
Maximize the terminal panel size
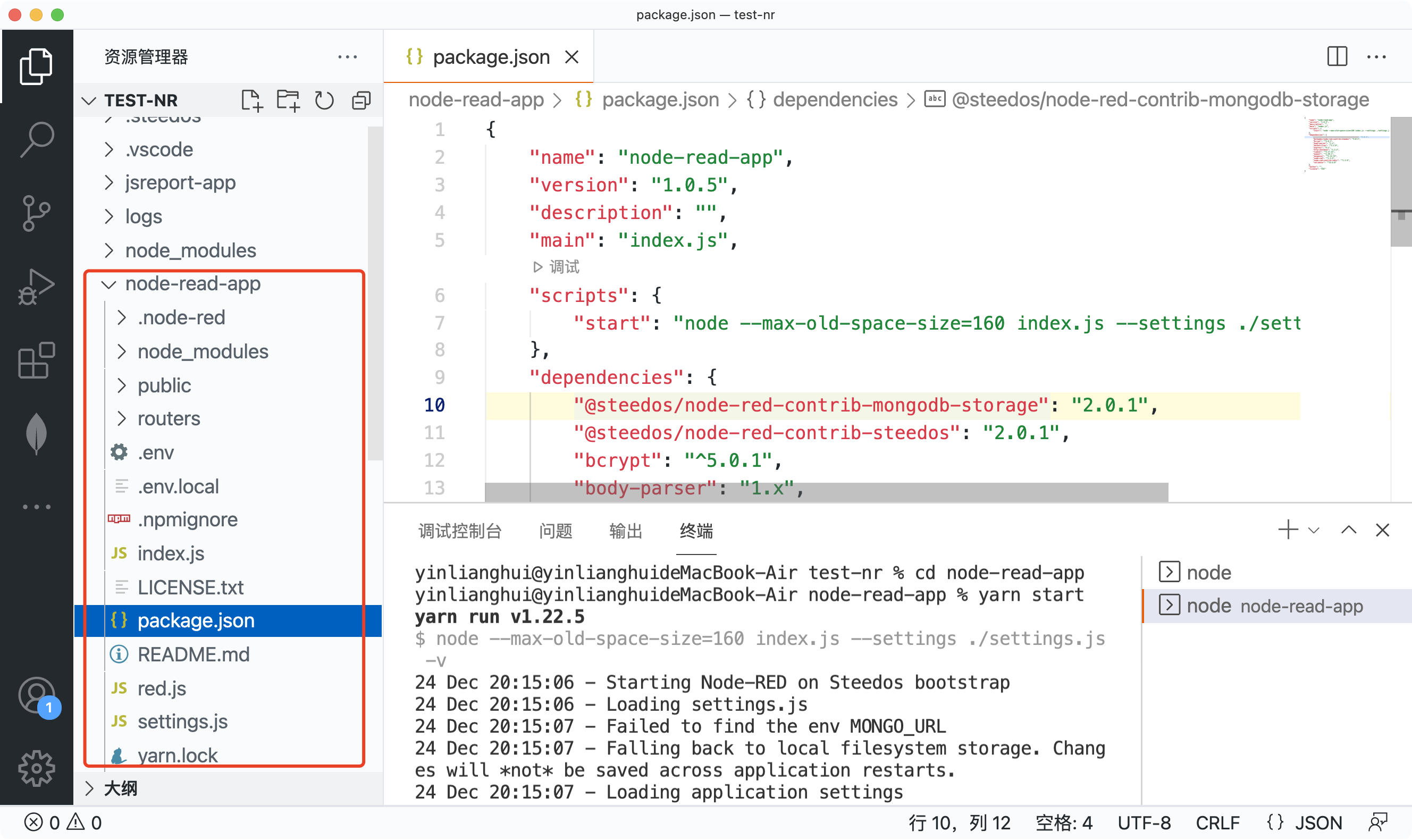point(1349,530)
